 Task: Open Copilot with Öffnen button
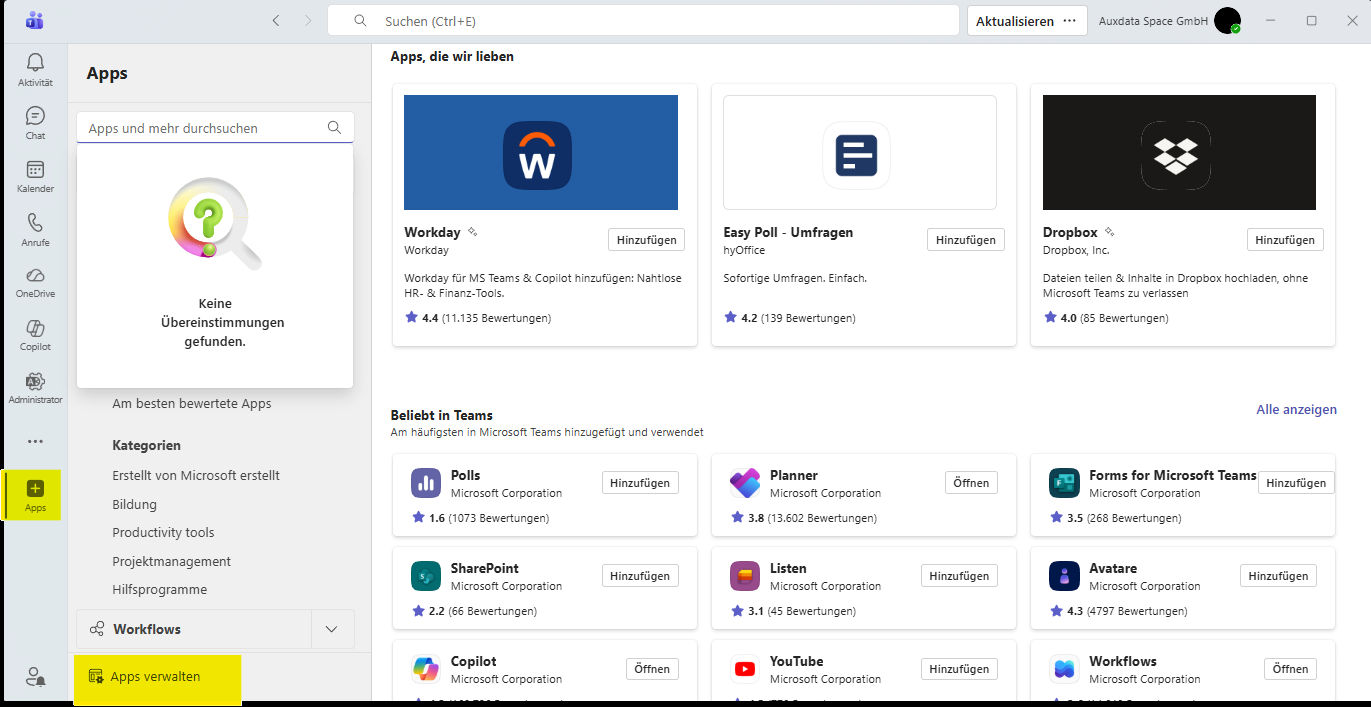coord(652,669)
